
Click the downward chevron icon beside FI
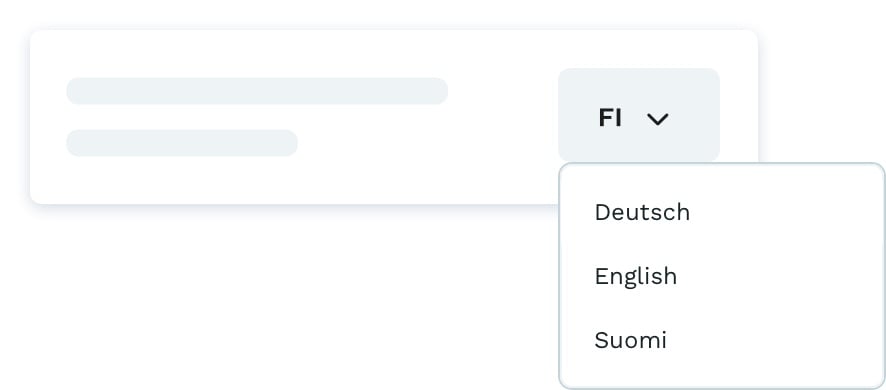(658, 119)
